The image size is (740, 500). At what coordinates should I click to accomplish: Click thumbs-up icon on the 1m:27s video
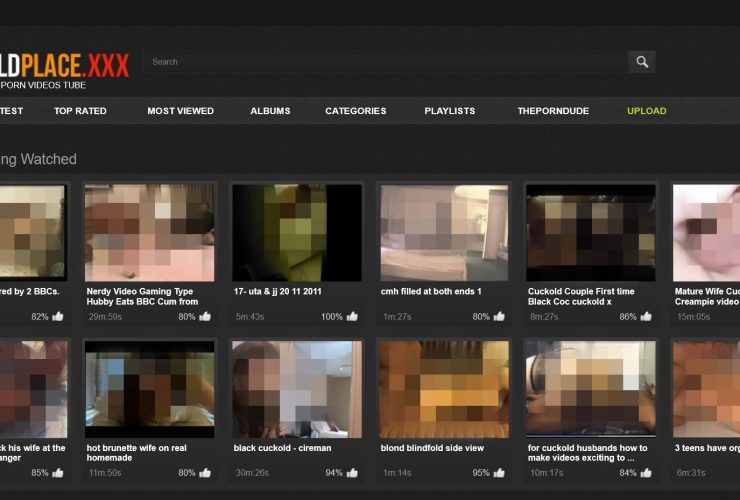499,316
